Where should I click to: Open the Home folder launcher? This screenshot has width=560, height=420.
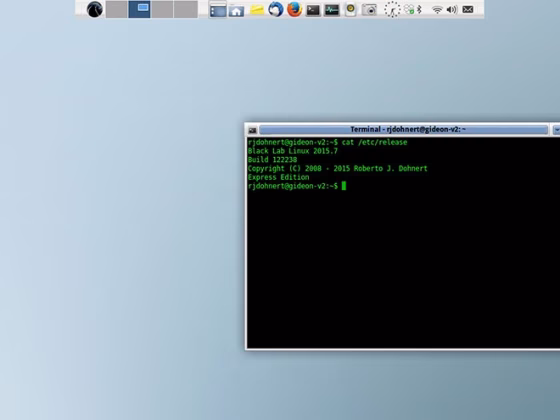(236, 10)
